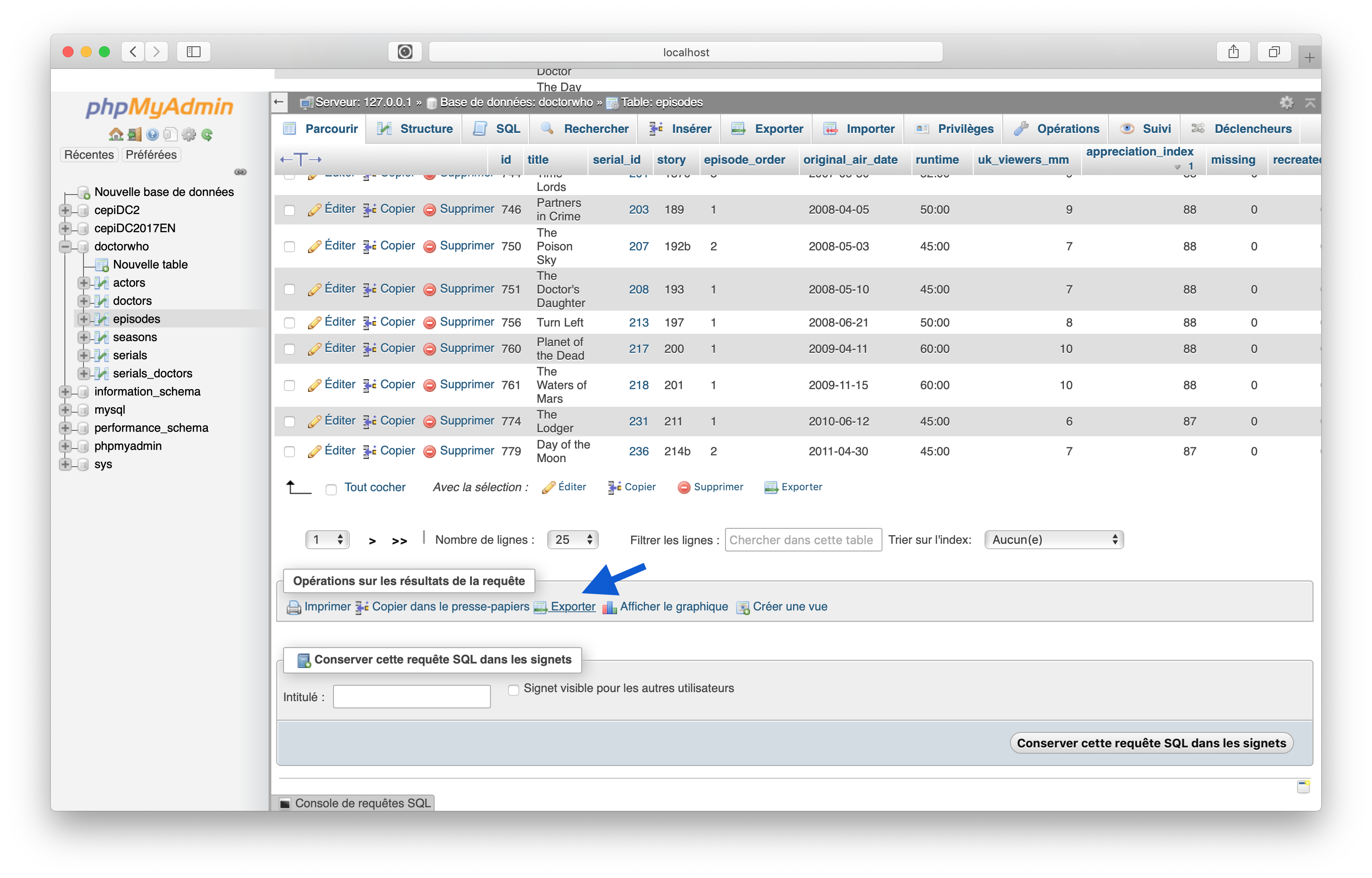The image size is (1372, 878).
Task: Show Safari sidebar
Action: point(194,52)
